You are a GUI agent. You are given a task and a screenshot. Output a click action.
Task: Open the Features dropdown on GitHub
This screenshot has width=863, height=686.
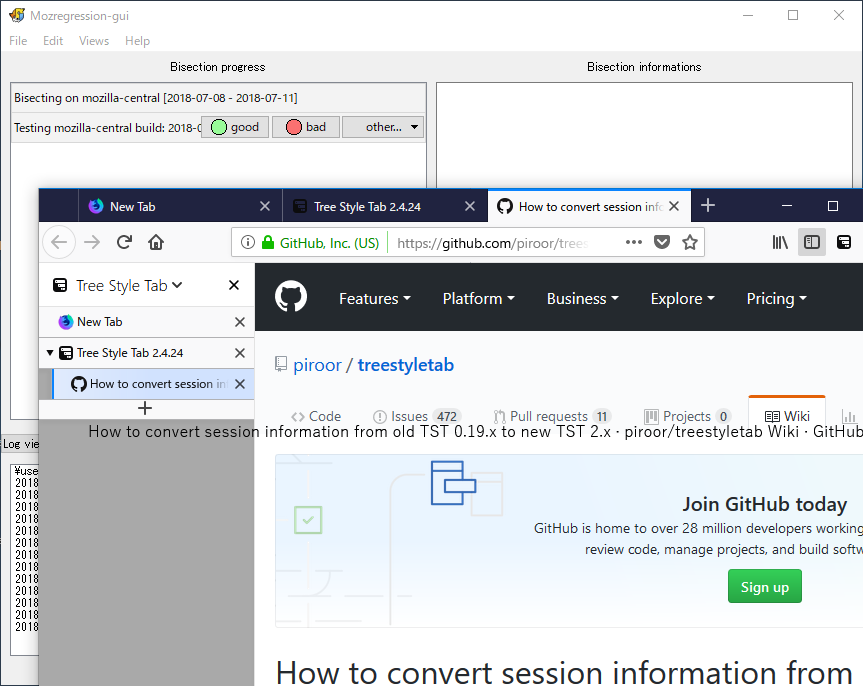pos(374,298)
